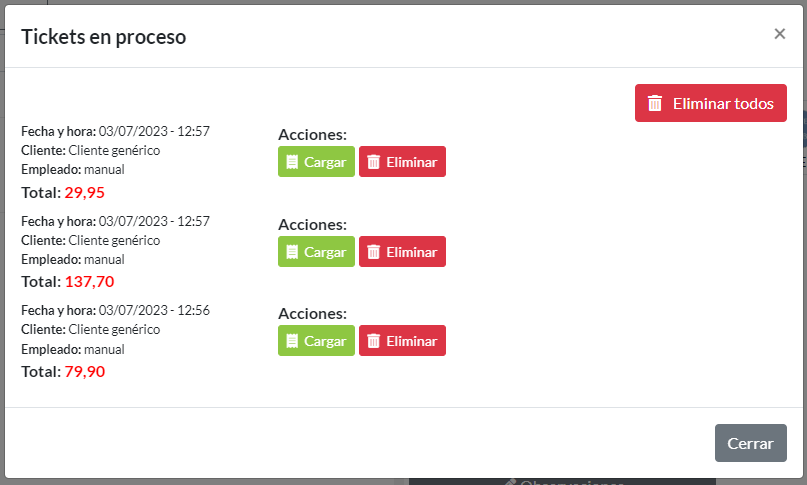The height and width of the screenshot is (485, 807).
Task: Click Acciones label of the 29,95 ticket
Action: [312, 135]
